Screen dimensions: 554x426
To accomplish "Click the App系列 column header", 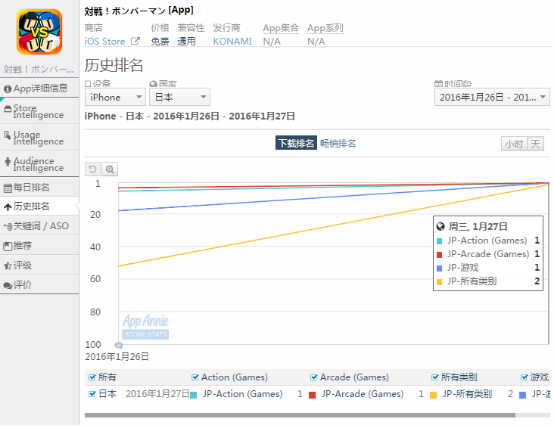I will 325,28.
